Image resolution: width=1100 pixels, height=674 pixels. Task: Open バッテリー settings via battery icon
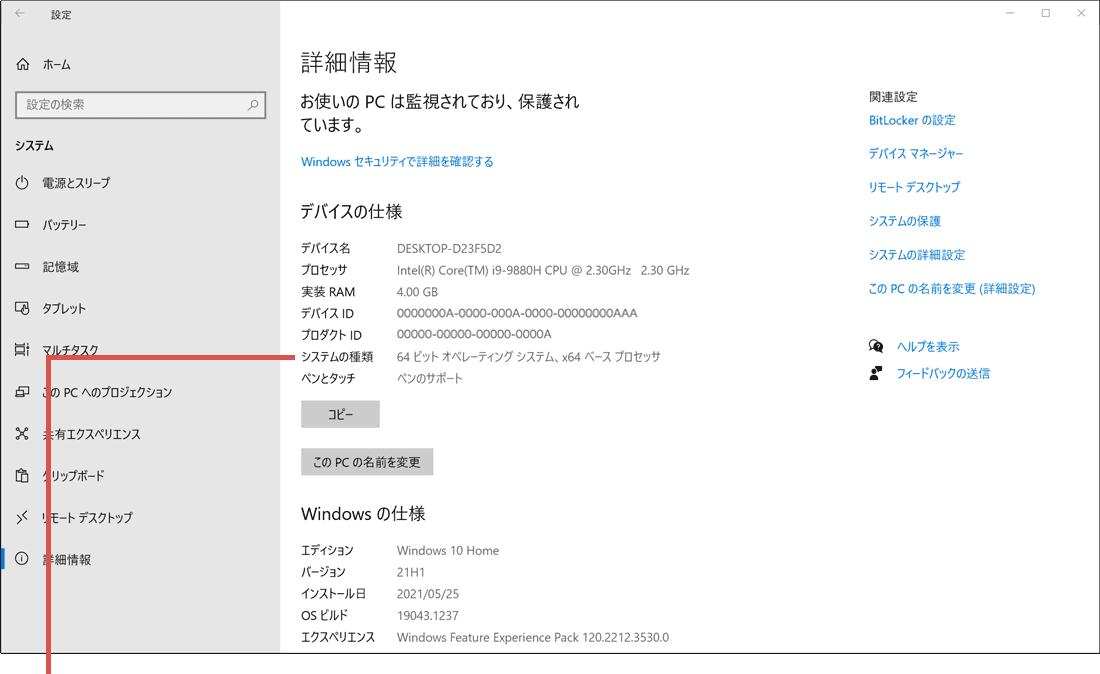click(22, 224)
